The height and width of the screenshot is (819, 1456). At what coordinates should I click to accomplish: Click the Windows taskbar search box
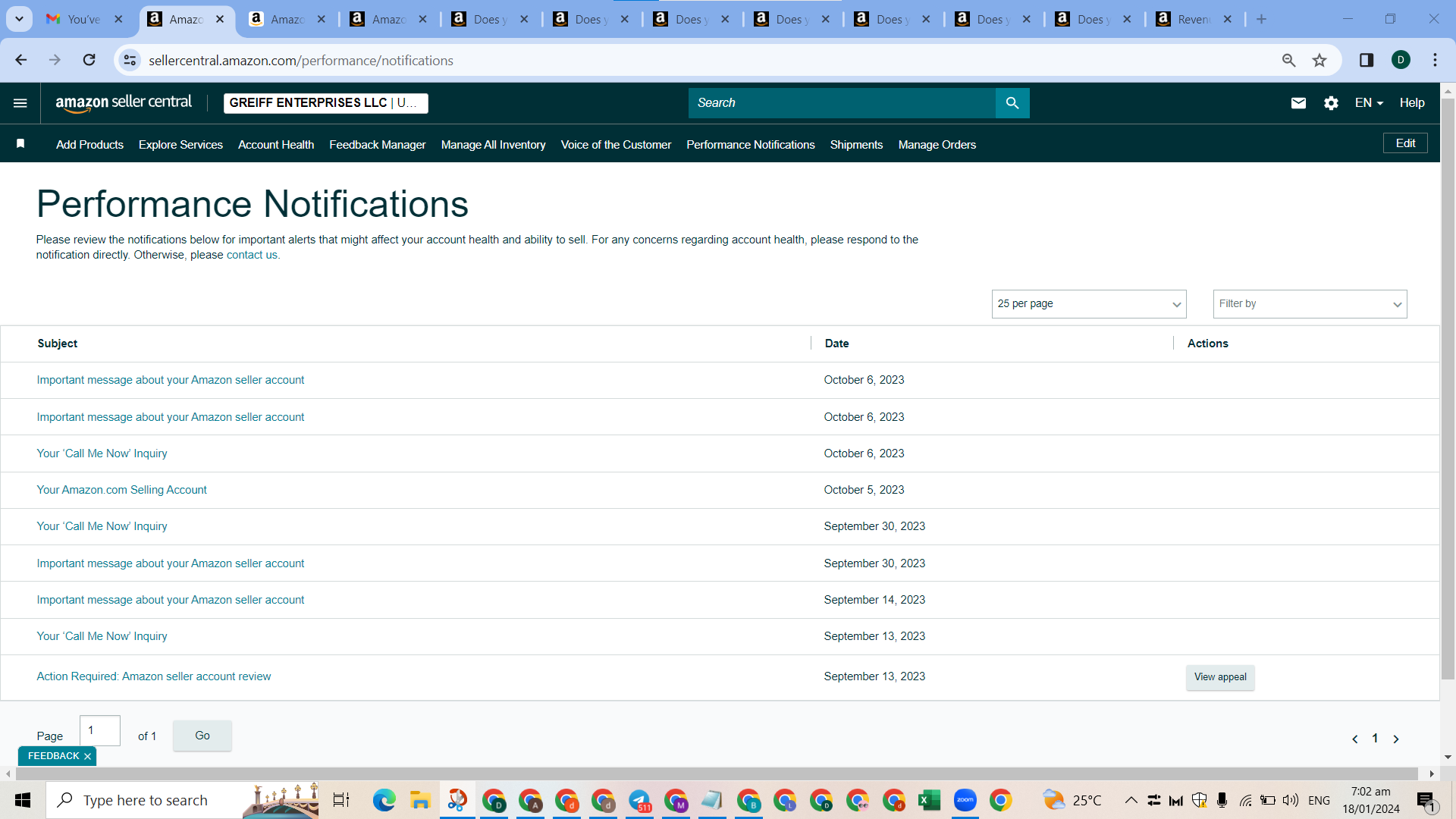pyautogui.click(x=182, y=800)
